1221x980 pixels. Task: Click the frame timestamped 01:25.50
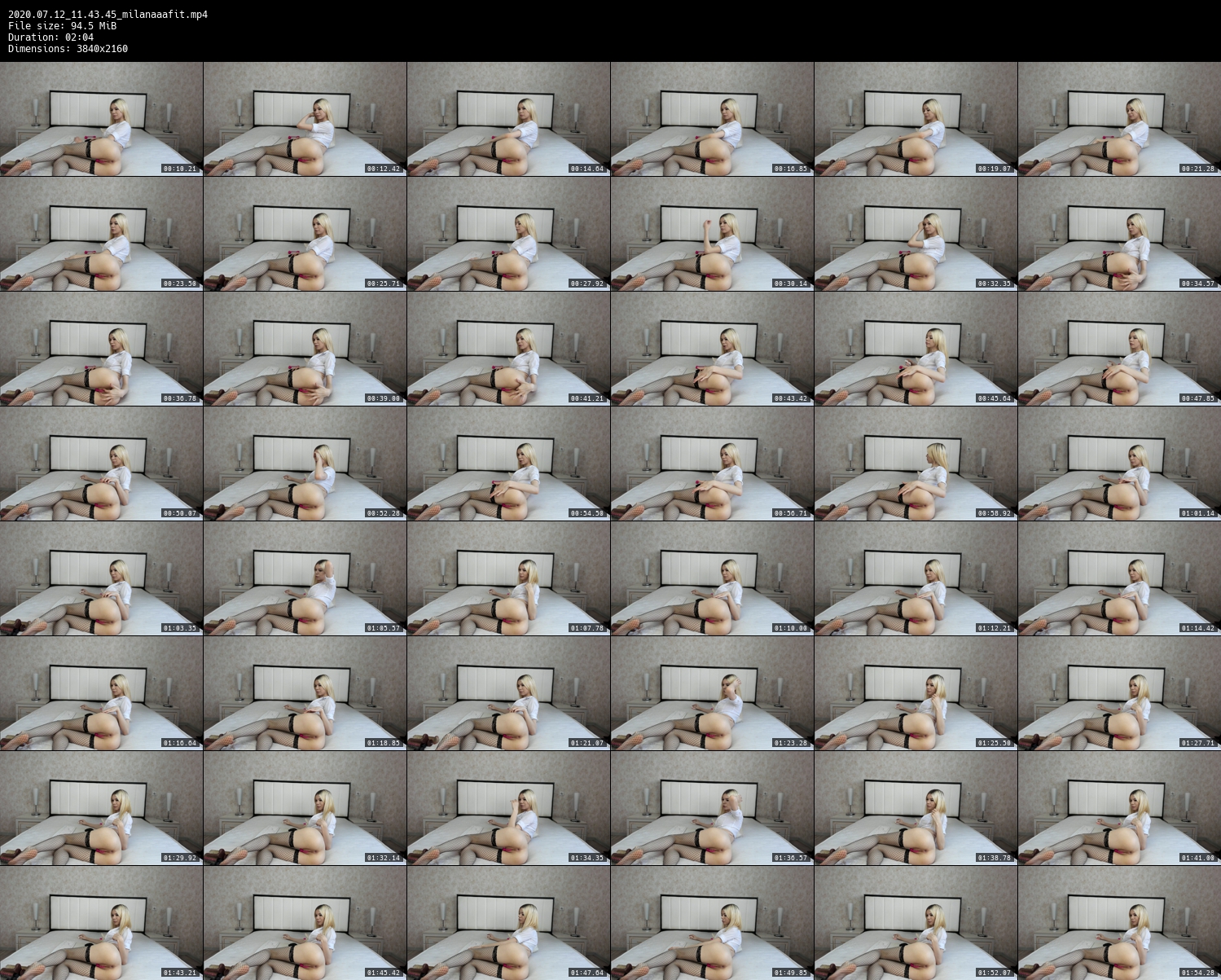(x=916, y=693)
